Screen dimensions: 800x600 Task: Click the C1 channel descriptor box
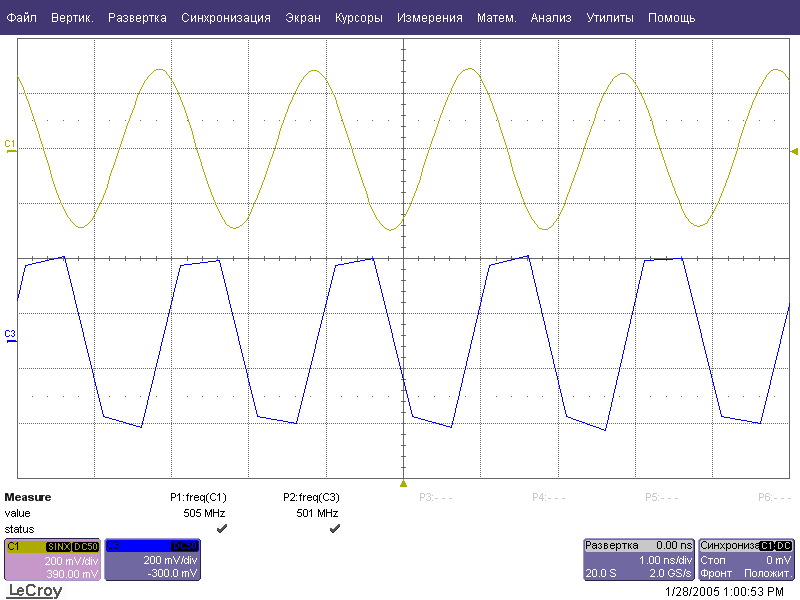52,560
